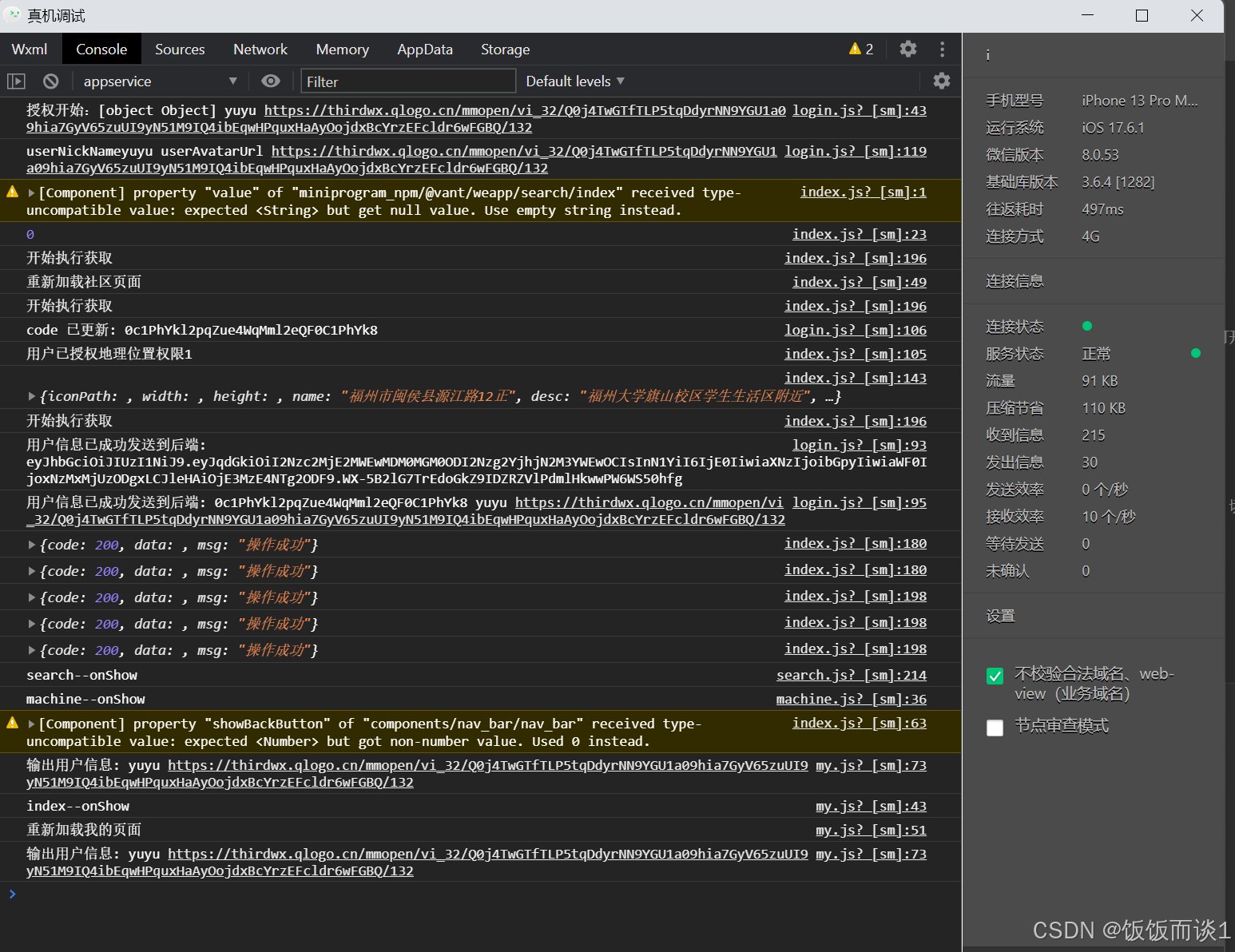Click warning icon of vant search message

tap(12, 192)
